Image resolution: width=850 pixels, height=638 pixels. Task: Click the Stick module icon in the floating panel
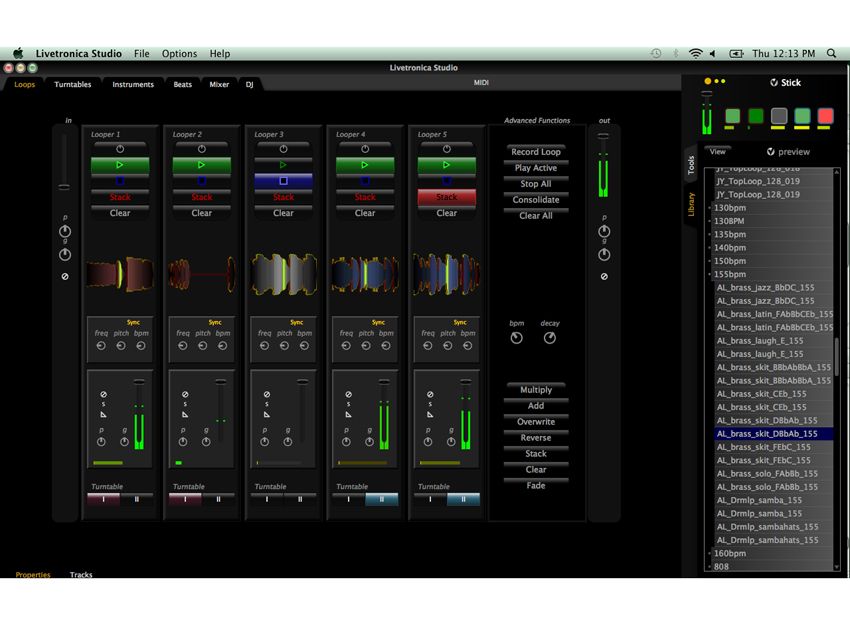tap(774, 82)
